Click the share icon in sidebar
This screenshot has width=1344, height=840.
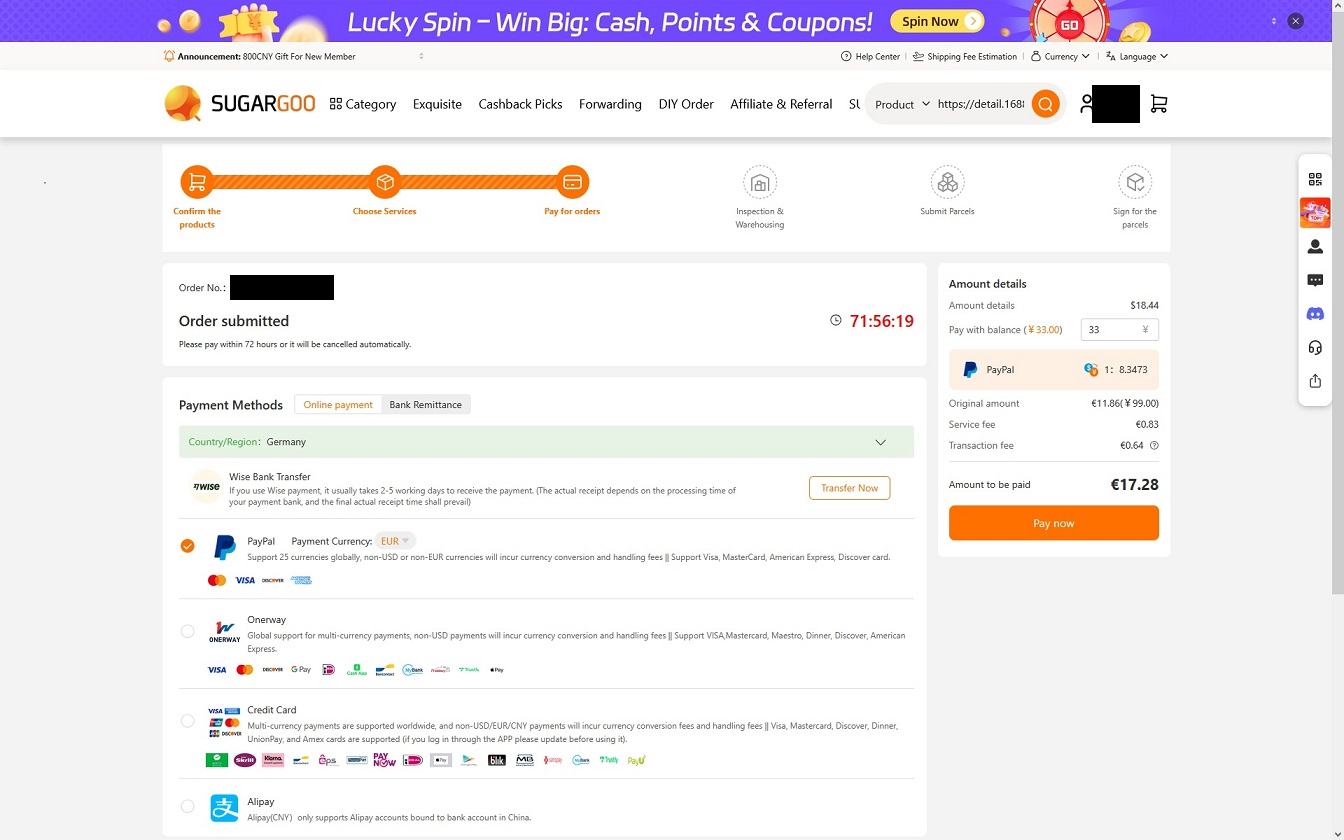pyautogui.click(x=1315, y=381)
